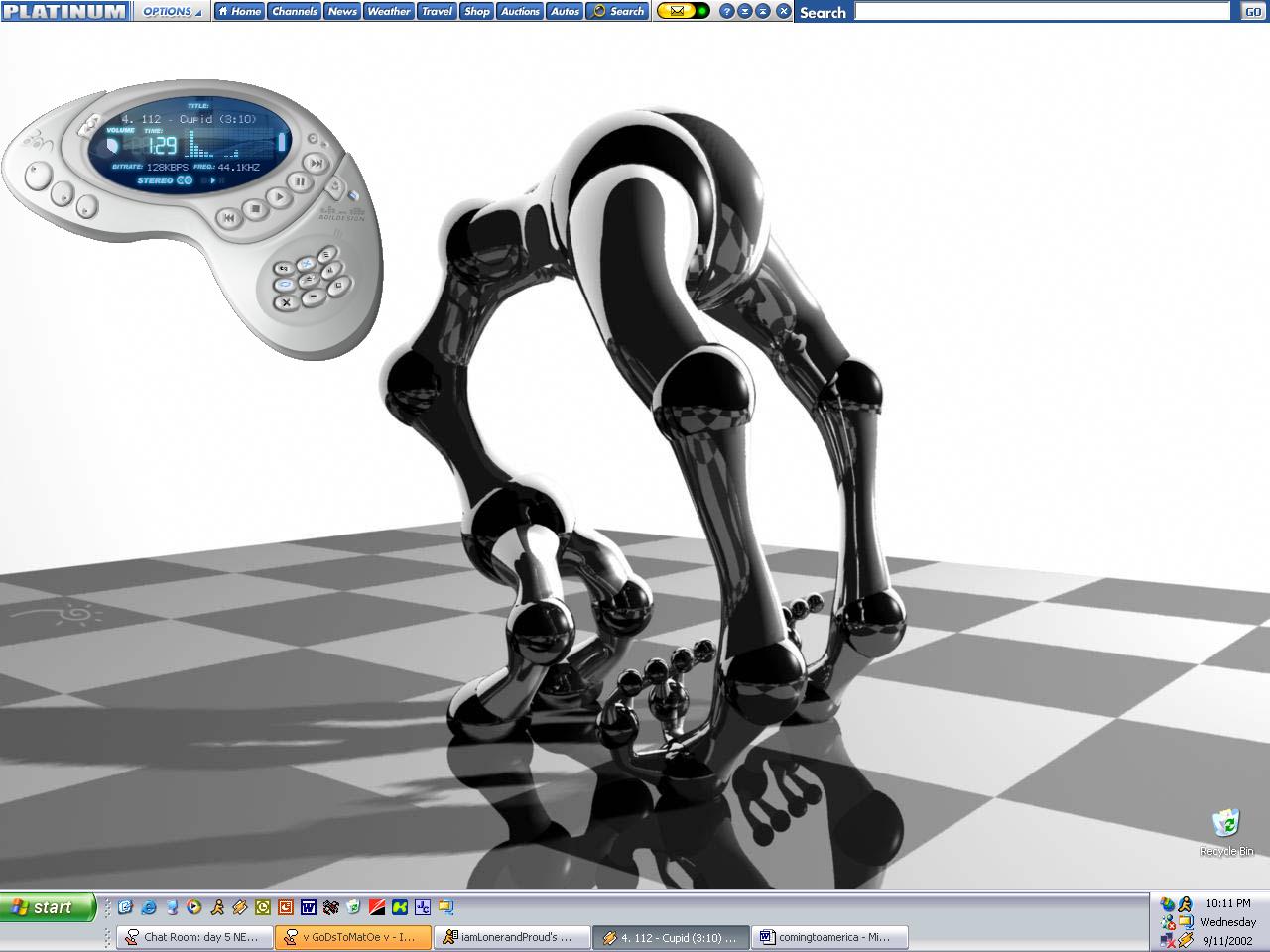Open the Recycle Bin desktop icon
The height and width of the screenshot is (952, 1270).
(x=1226, y=833)
